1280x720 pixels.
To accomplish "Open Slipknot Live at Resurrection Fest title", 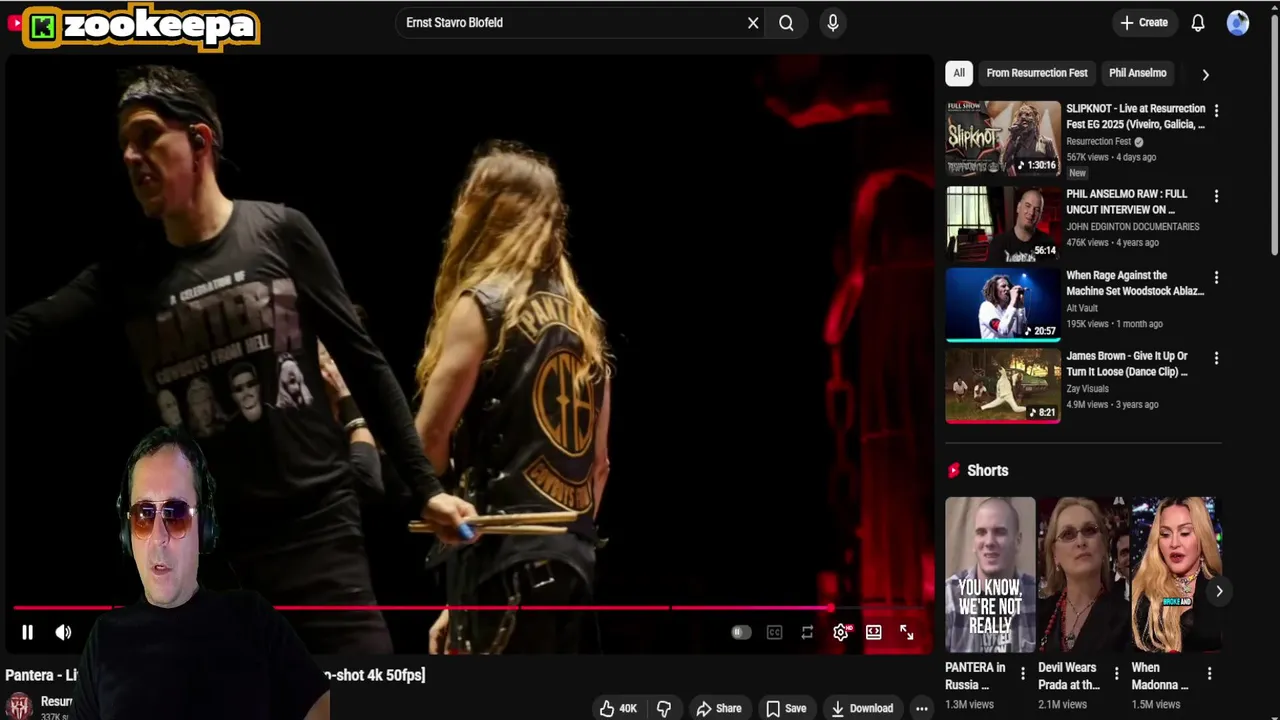I will (1135, 116).
